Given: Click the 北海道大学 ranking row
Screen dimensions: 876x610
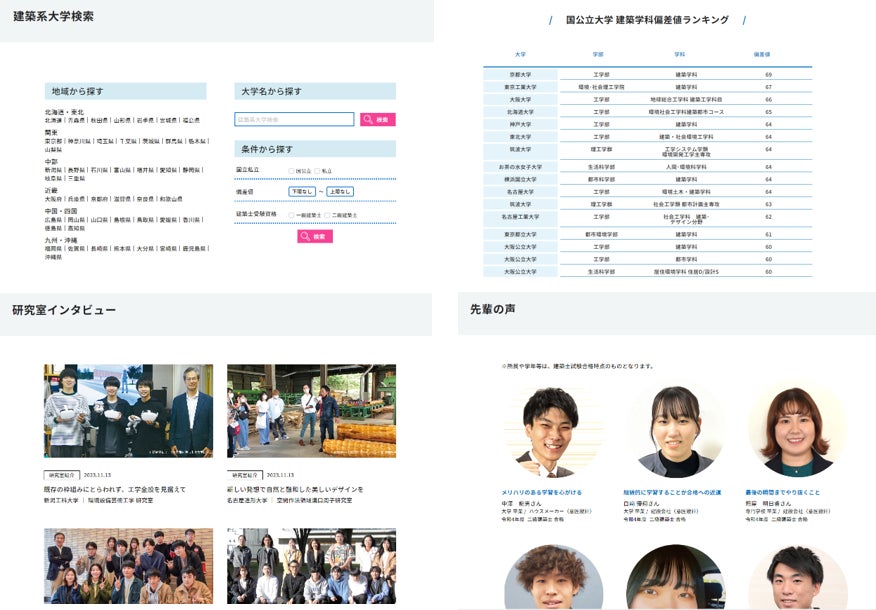Looking at the screenshot, I should point(648,112).
